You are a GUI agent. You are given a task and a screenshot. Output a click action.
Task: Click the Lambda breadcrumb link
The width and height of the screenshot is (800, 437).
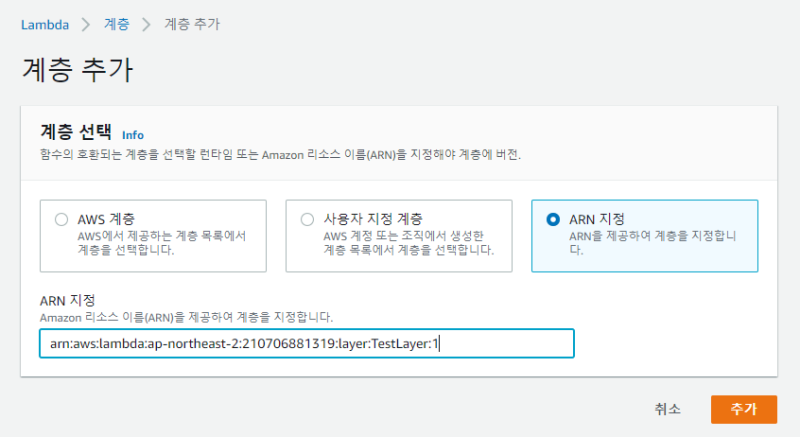pos(44,23)
